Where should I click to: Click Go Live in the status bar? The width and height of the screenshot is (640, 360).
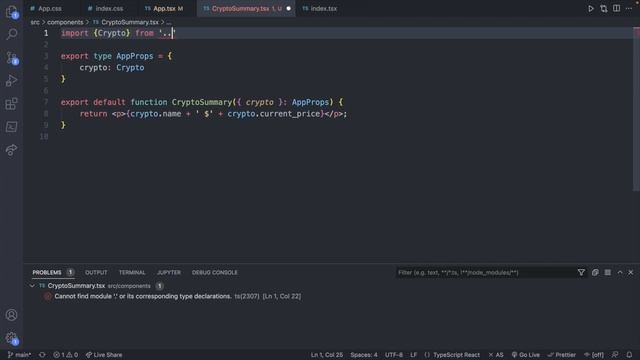tap(525, 355)
